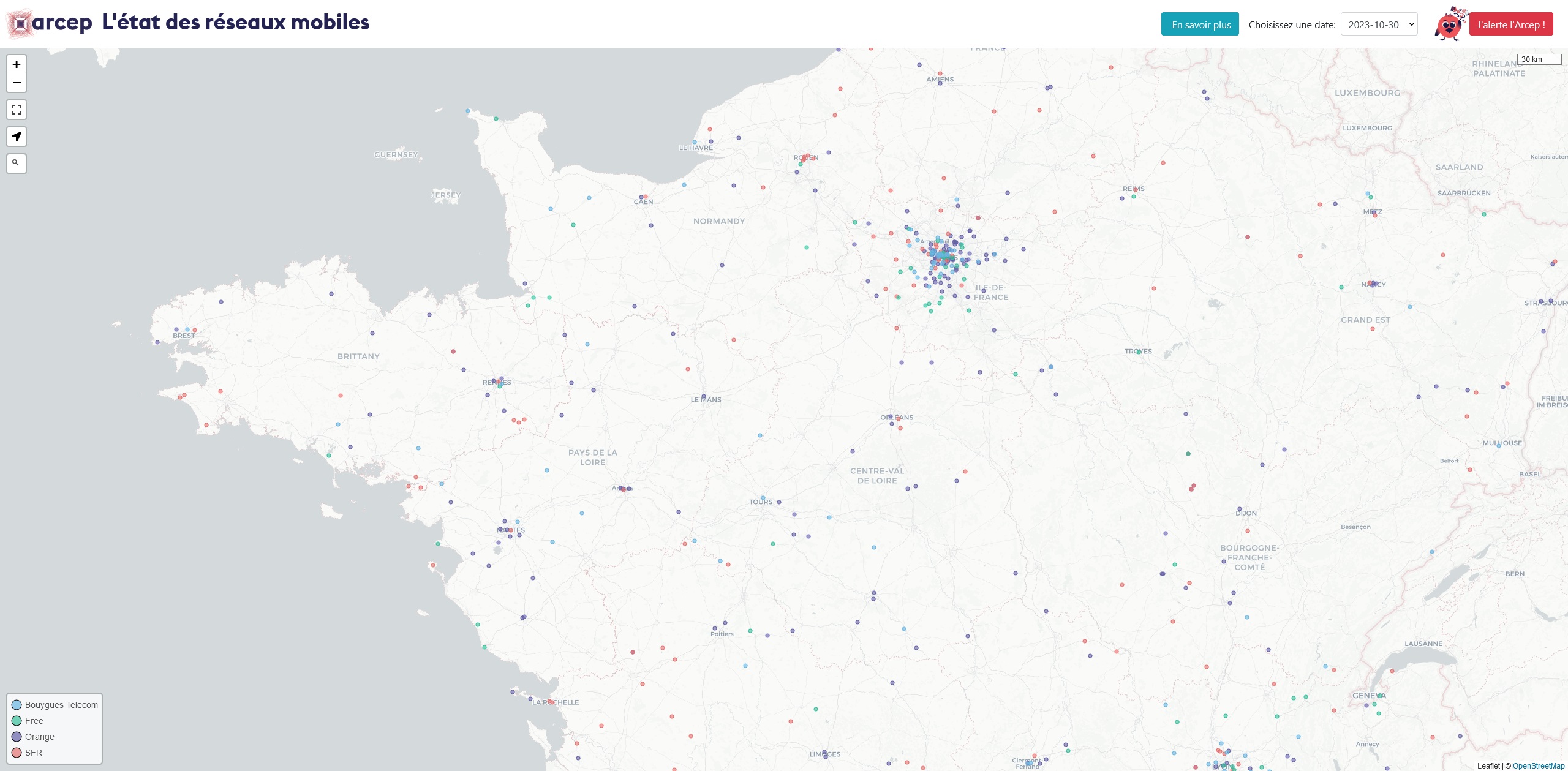This screenshot has width=1568, height=771.
Task: Click the 30 km scale bar
Action: [x=1539, y=59]
